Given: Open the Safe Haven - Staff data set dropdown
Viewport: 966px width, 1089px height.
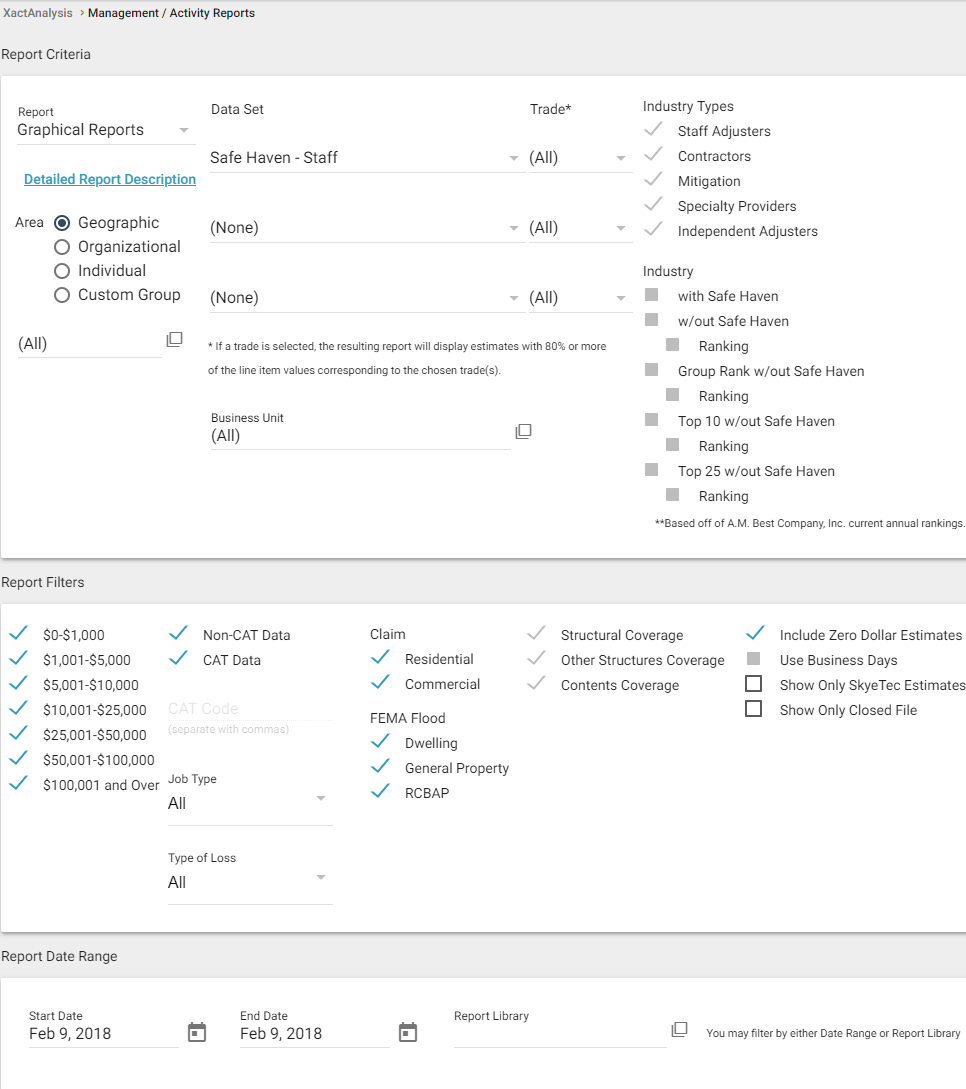Looking at the screenshot, I should (366, 158).
